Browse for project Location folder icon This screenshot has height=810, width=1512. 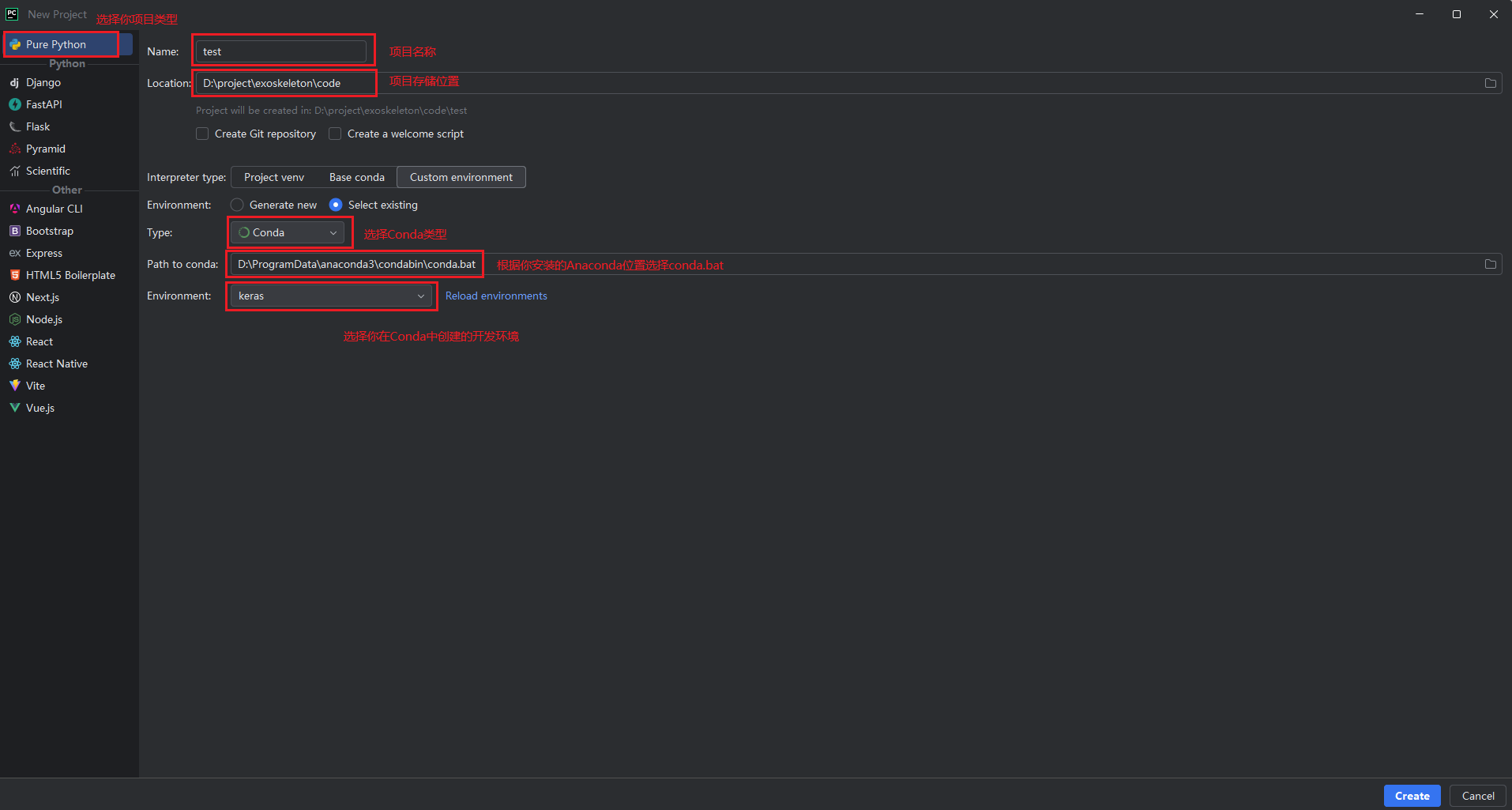point(1491,83)
